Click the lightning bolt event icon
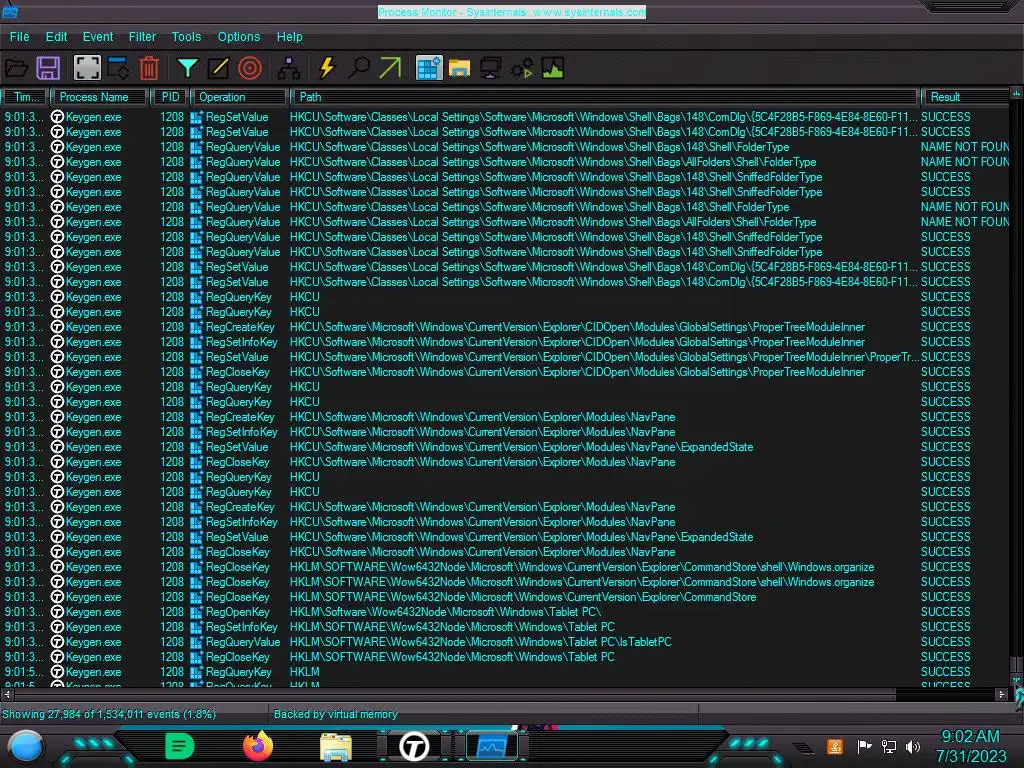This screenshot has width=1024, height=768. point(327,68)
